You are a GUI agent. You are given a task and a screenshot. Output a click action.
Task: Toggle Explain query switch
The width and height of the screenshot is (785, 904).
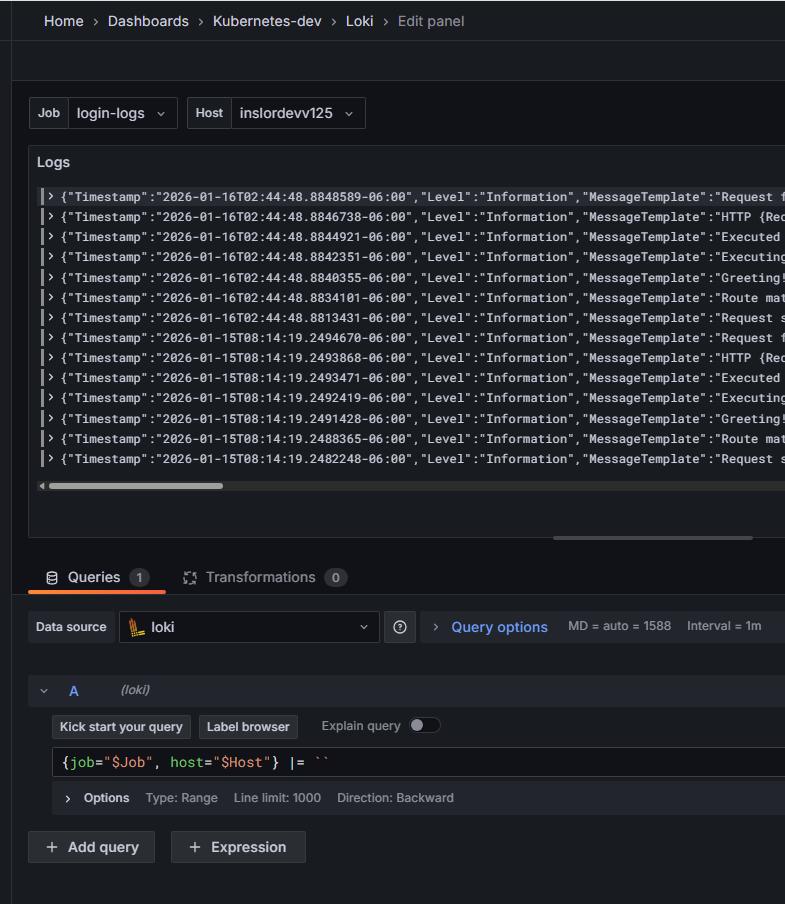tap(425, 725)
